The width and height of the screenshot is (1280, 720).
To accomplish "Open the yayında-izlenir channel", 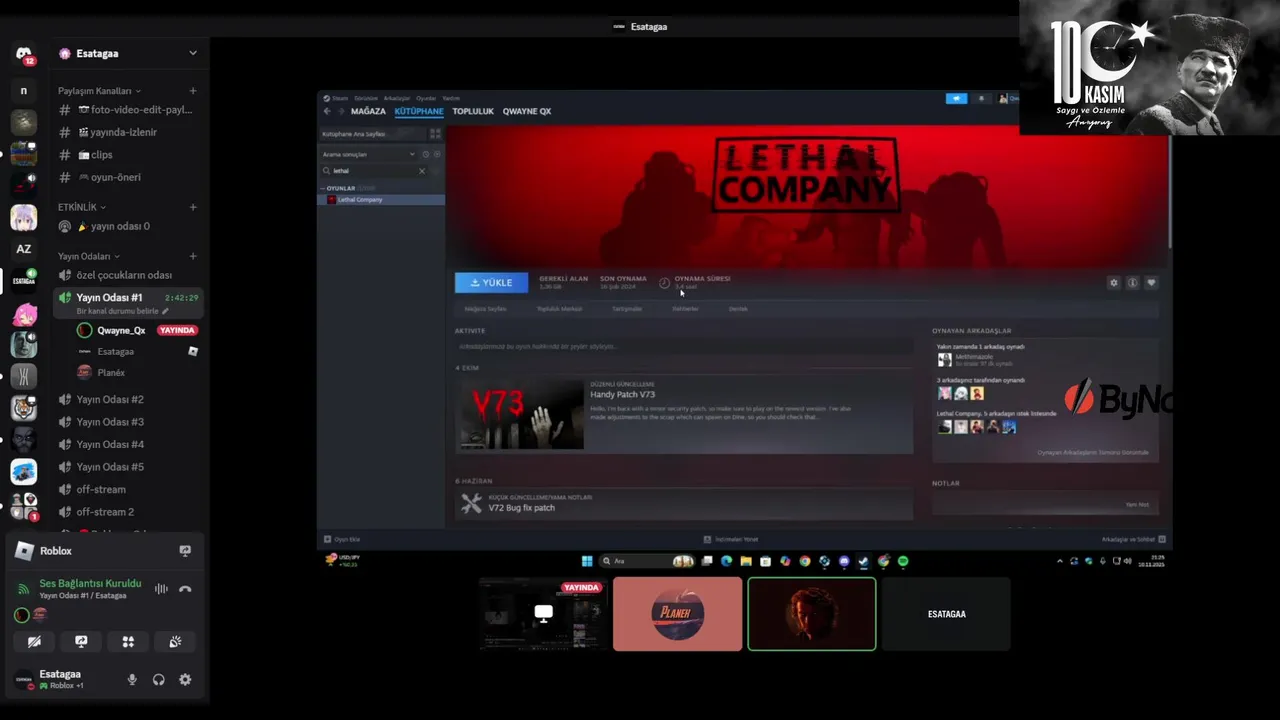I will 125,132.
